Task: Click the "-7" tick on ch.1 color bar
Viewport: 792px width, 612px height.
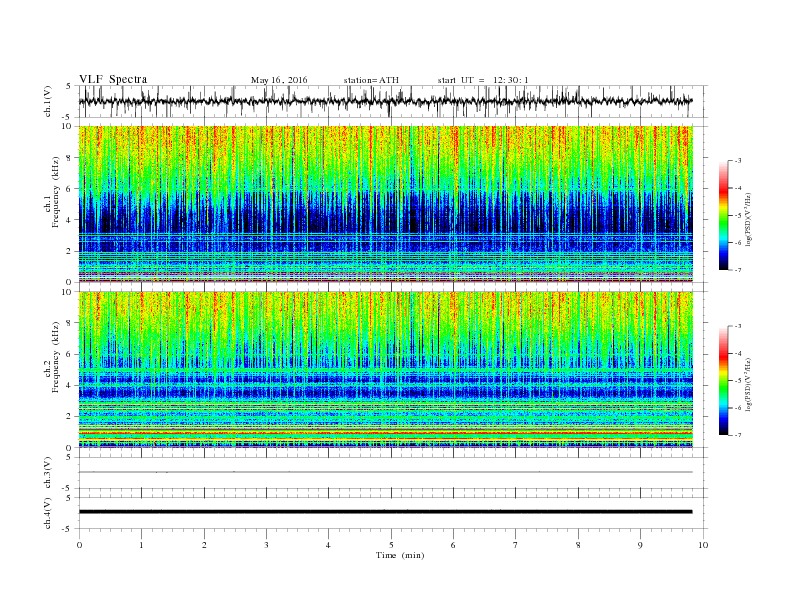Action: click(738, 270)
